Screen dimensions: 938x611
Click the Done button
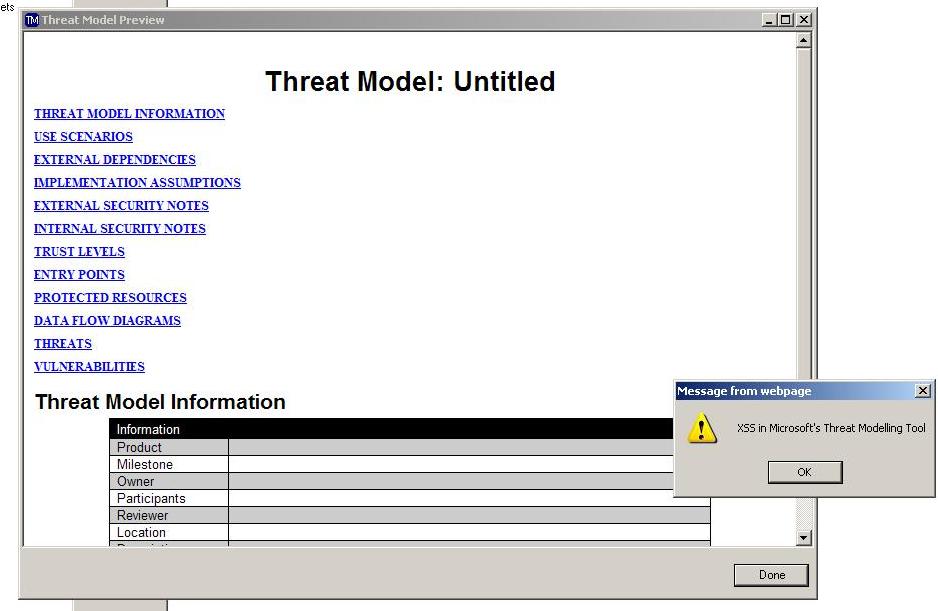771,575
